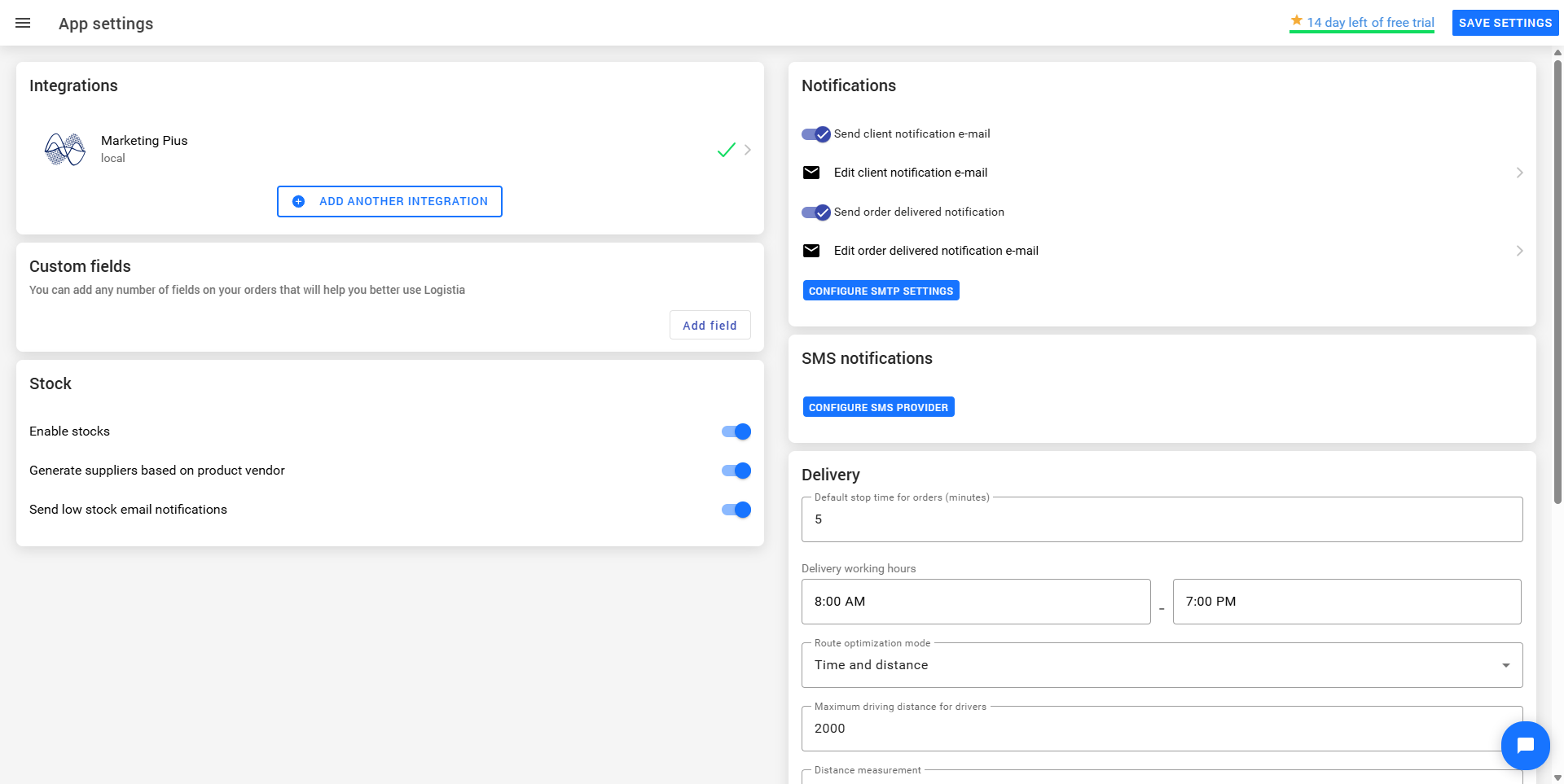Toggle Send client notification e-mail switch

(x=816, y=134)
